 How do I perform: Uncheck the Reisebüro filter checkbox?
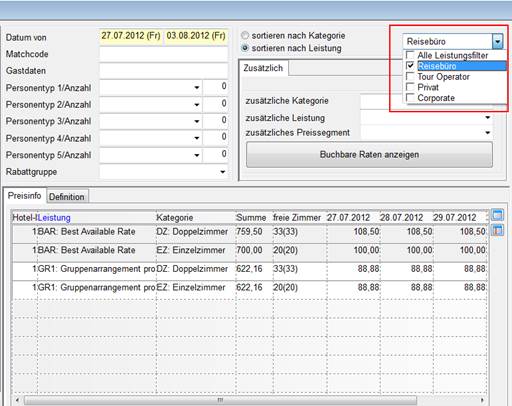pos(410,66)
